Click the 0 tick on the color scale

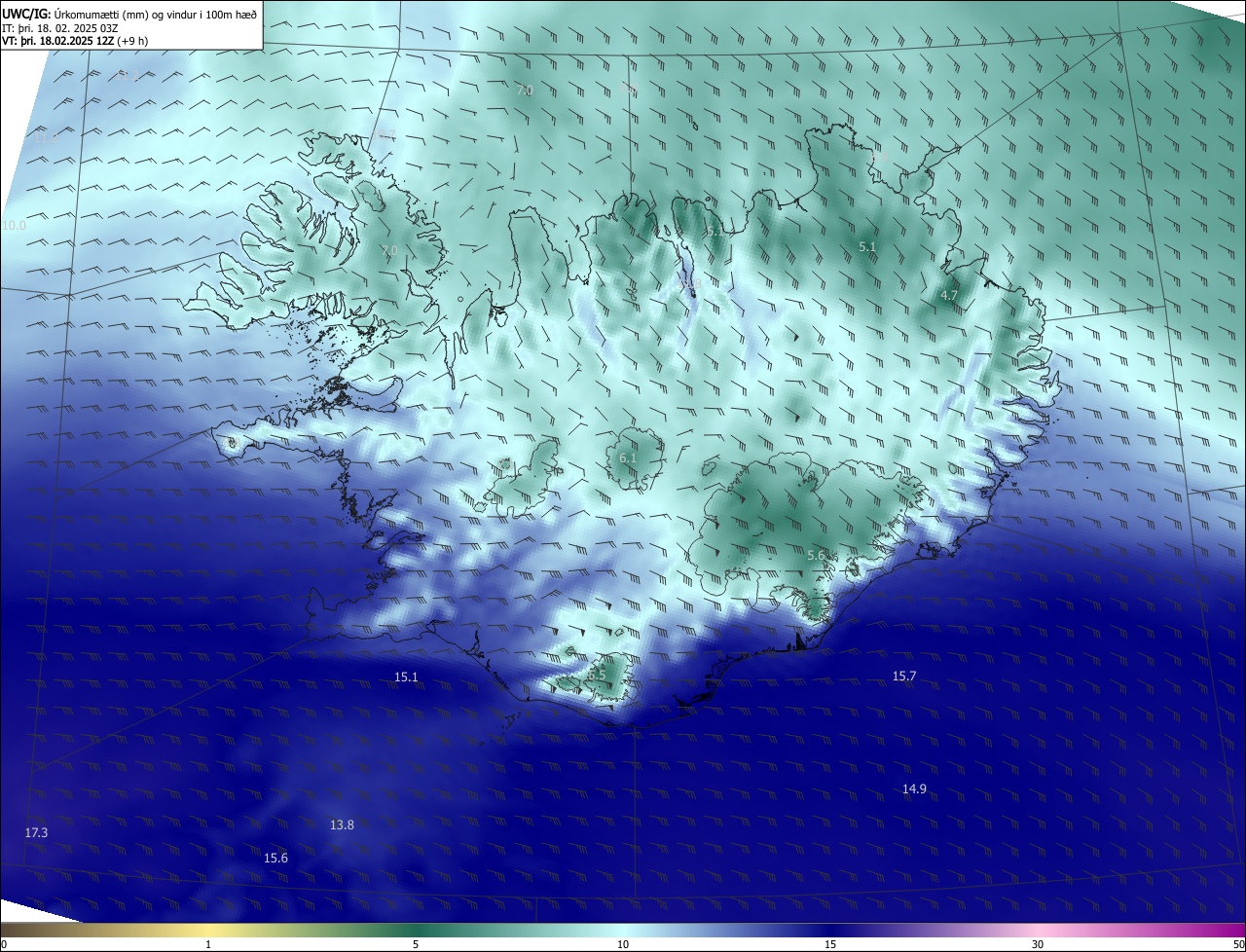click(4, 944)
